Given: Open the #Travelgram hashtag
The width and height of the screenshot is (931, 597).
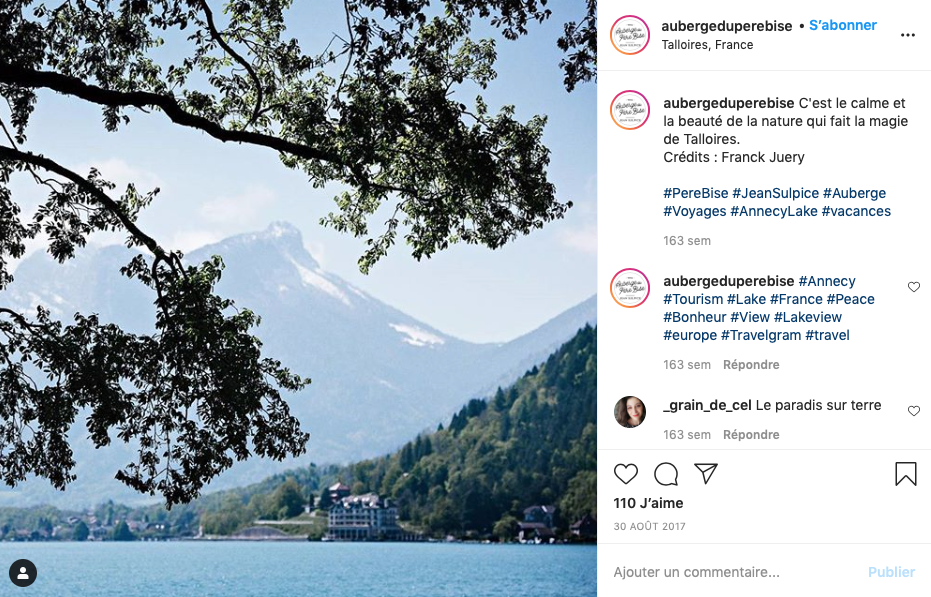Looking at the screenshot, I should click(761, 335).
